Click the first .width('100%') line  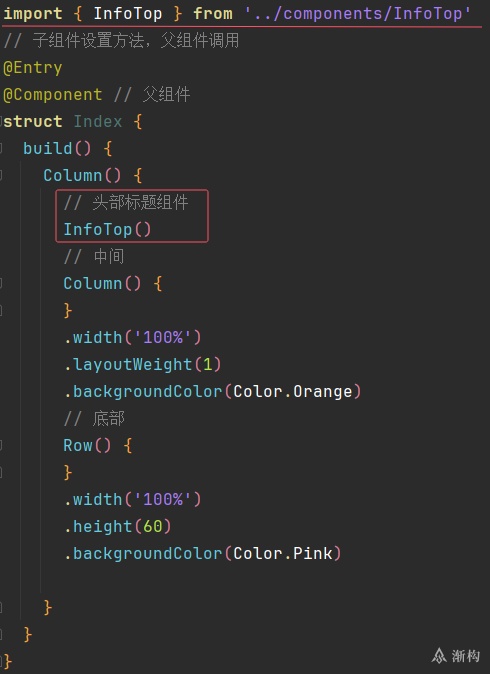[x=132, y=337]
